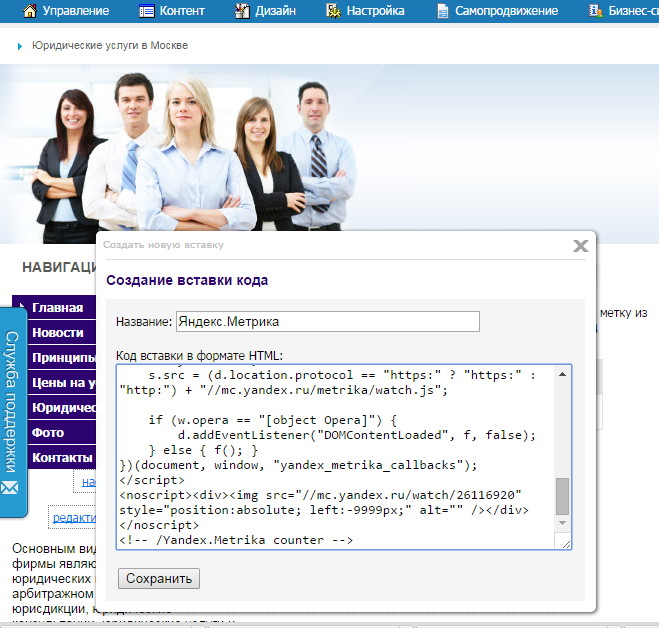
Task: Click the Контент menu icon
Action: (x=147, y=11)
